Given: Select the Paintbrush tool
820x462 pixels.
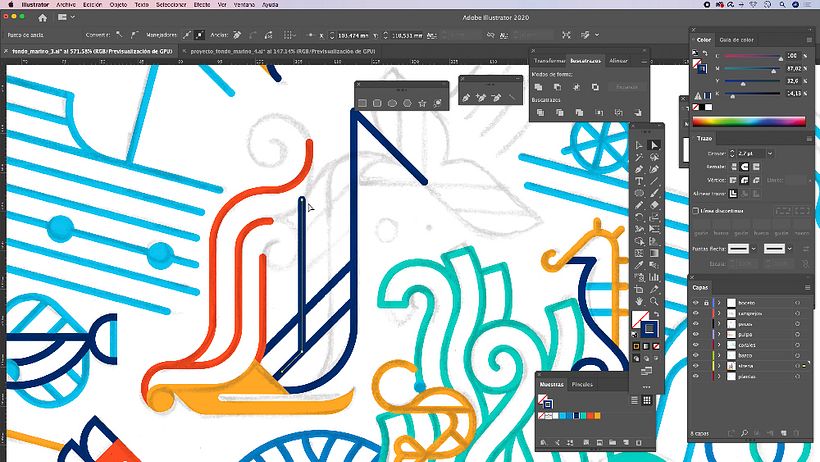Looking at the screenshot, I should click(654, 193).
